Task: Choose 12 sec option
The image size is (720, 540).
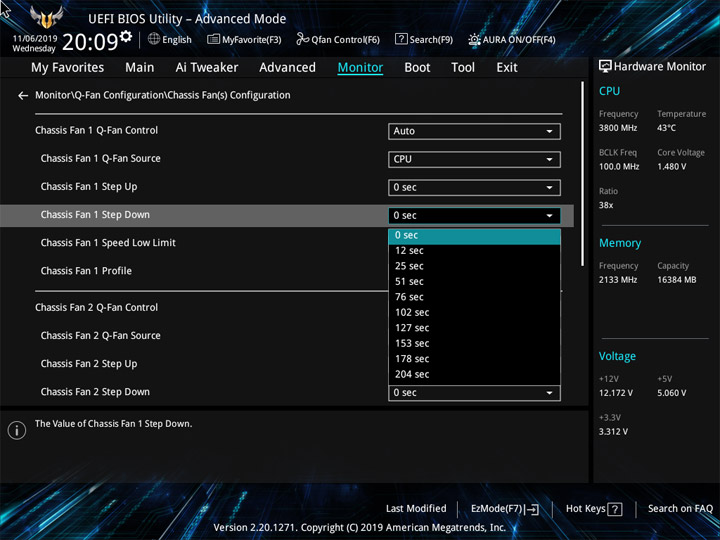Action: coord(474,251)
